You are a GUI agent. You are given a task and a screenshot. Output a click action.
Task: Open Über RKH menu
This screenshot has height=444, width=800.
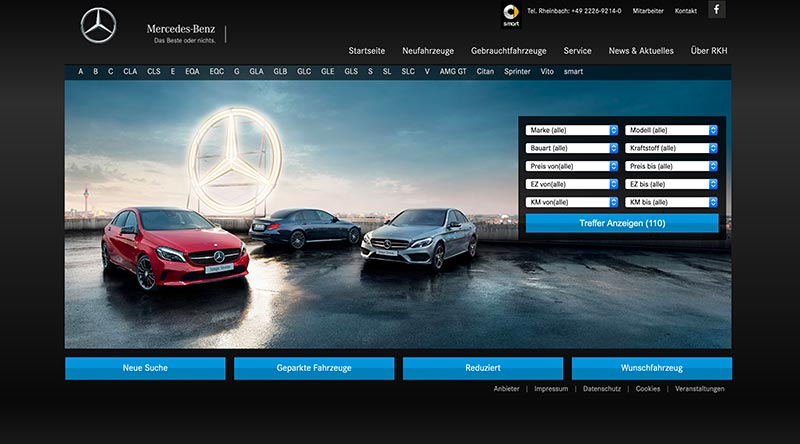(x=709, y=51)
